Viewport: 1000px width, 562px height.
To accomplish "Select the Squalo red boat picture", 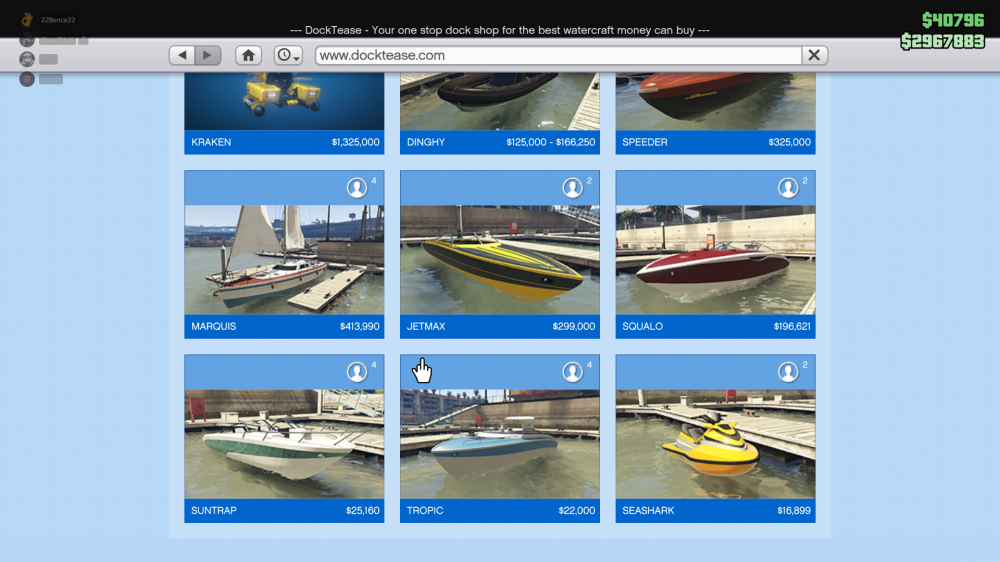I will point(716,260).
